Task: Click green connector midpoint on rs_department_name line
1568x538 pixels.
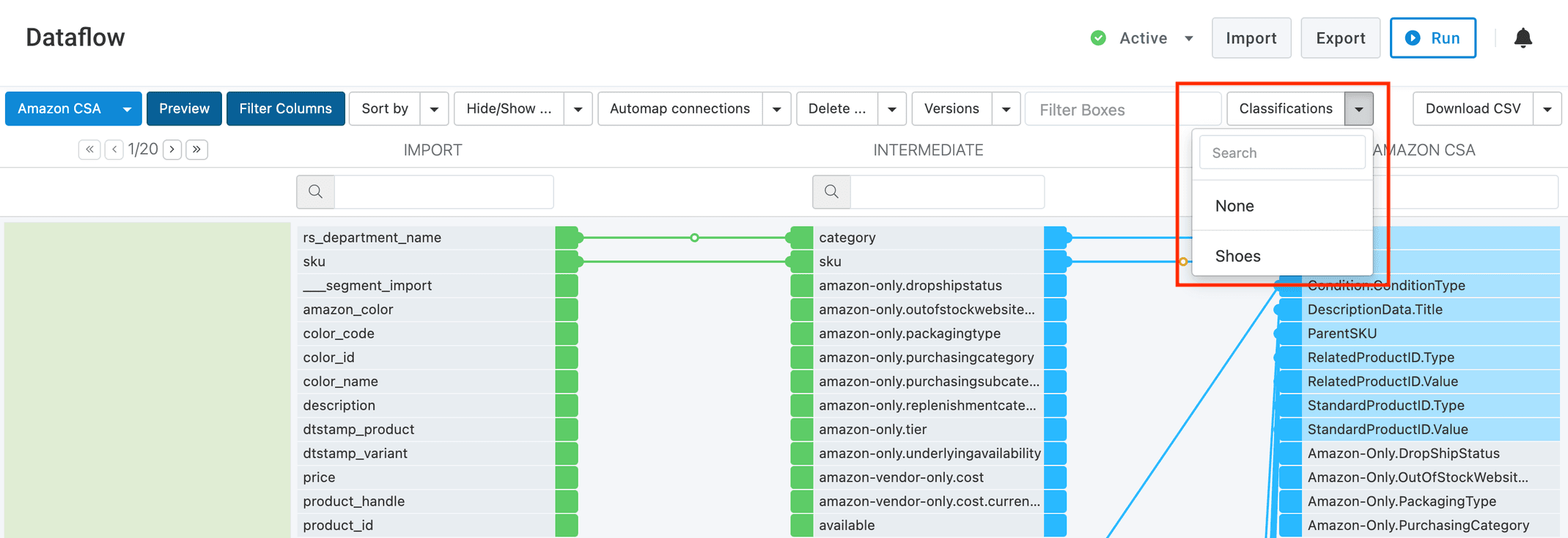Action: (694, 237)
